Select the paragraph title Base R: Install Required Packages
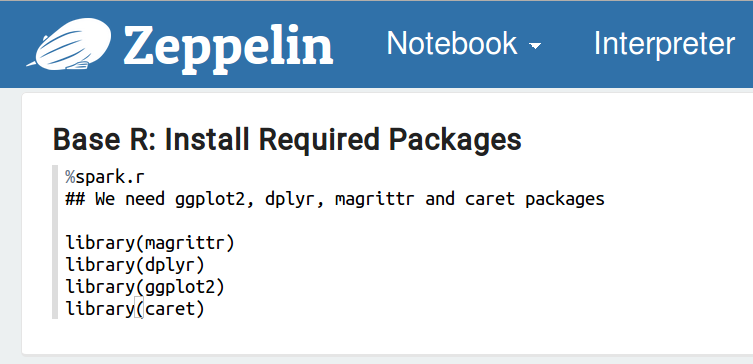The image size is (753, 364). point(287,140)
